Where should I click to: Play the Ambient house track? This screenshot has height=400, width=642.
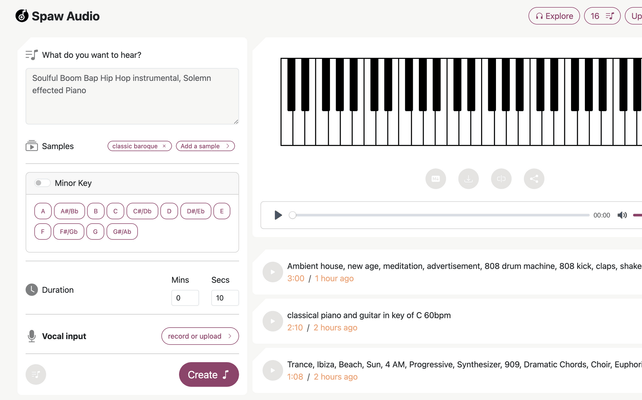point(272,272)
